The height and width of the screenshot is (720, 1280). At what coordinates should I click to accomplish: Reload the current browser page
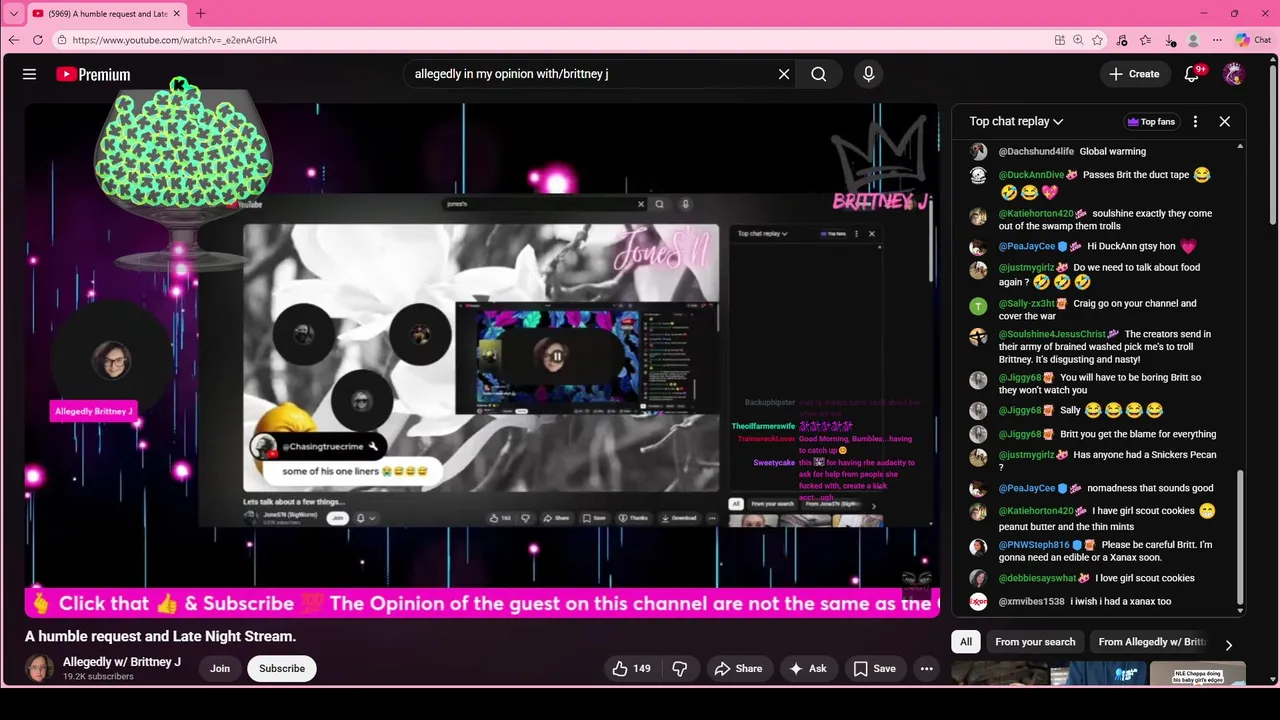[38, 40]
